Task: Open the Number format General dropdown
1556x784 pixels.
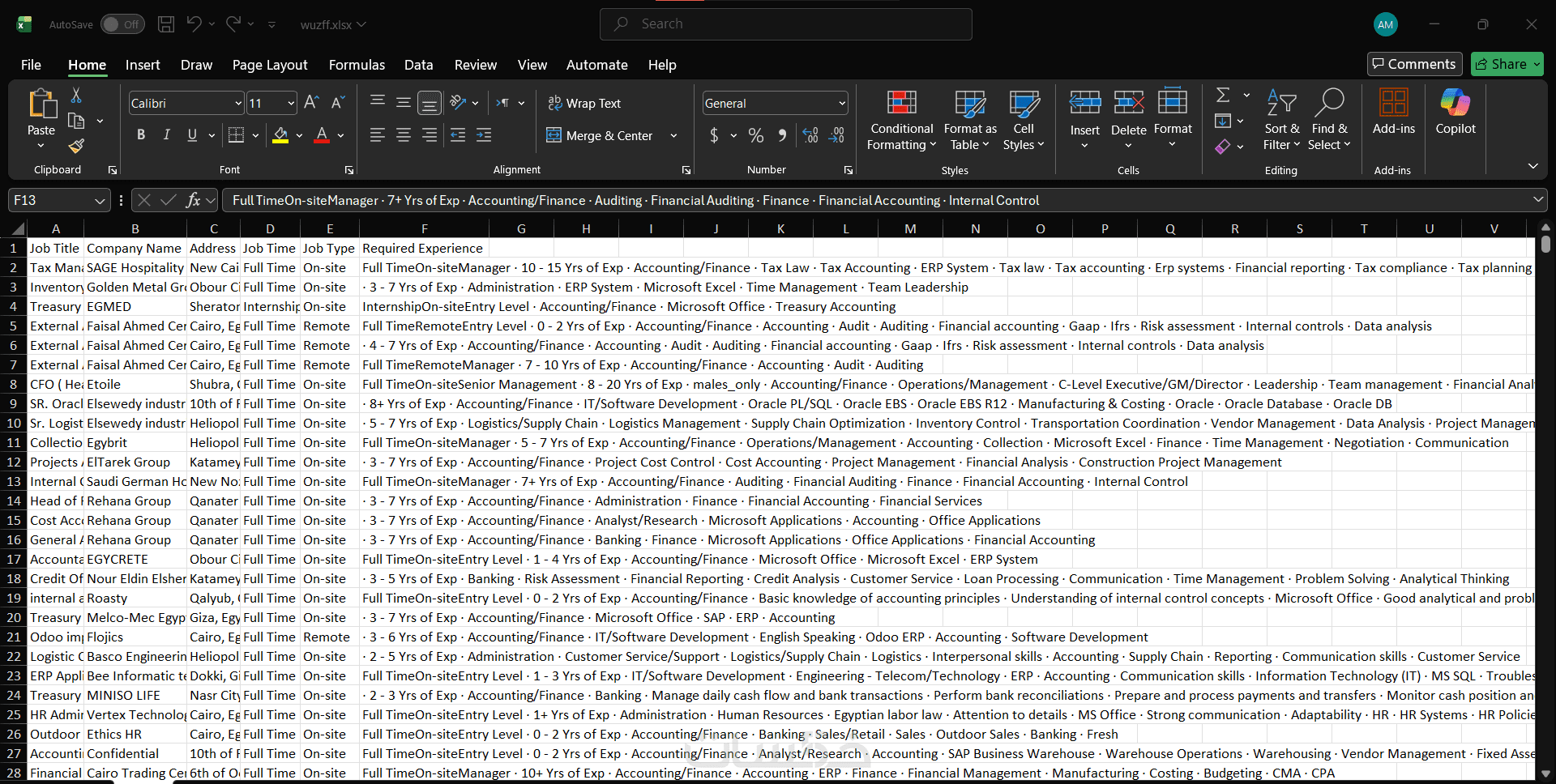Action: (x=842, y=103)
